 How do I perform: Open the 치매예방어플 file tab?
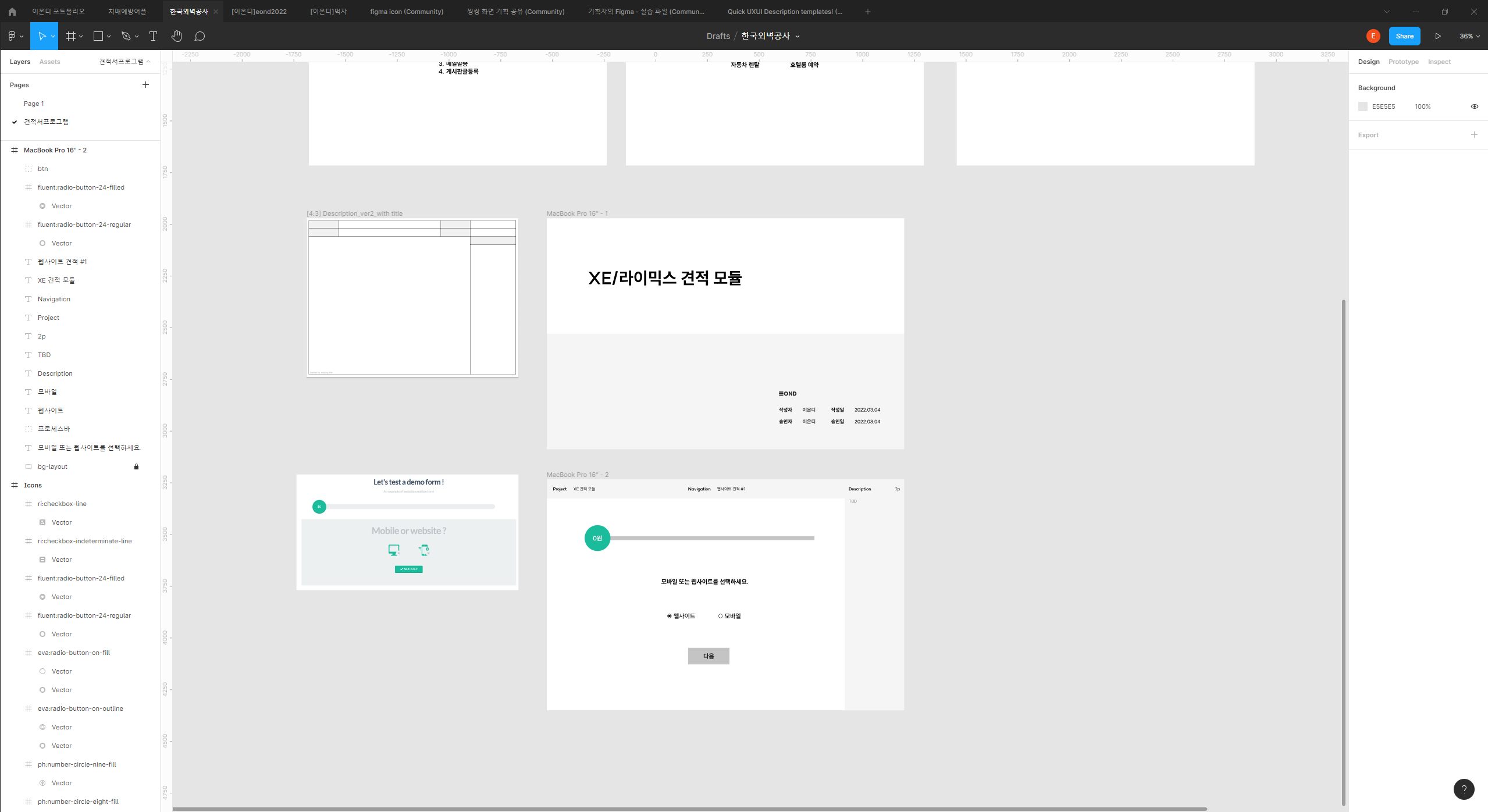click(x=127, y=12)
